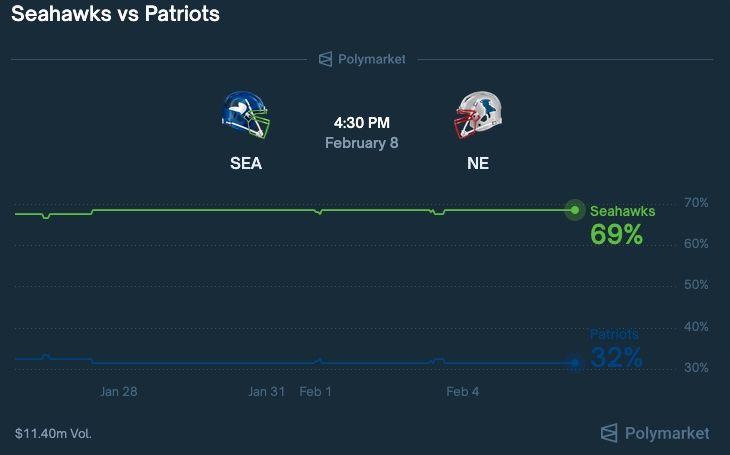
Task: Click the NE team abbreviation
Action: [478, 164]
